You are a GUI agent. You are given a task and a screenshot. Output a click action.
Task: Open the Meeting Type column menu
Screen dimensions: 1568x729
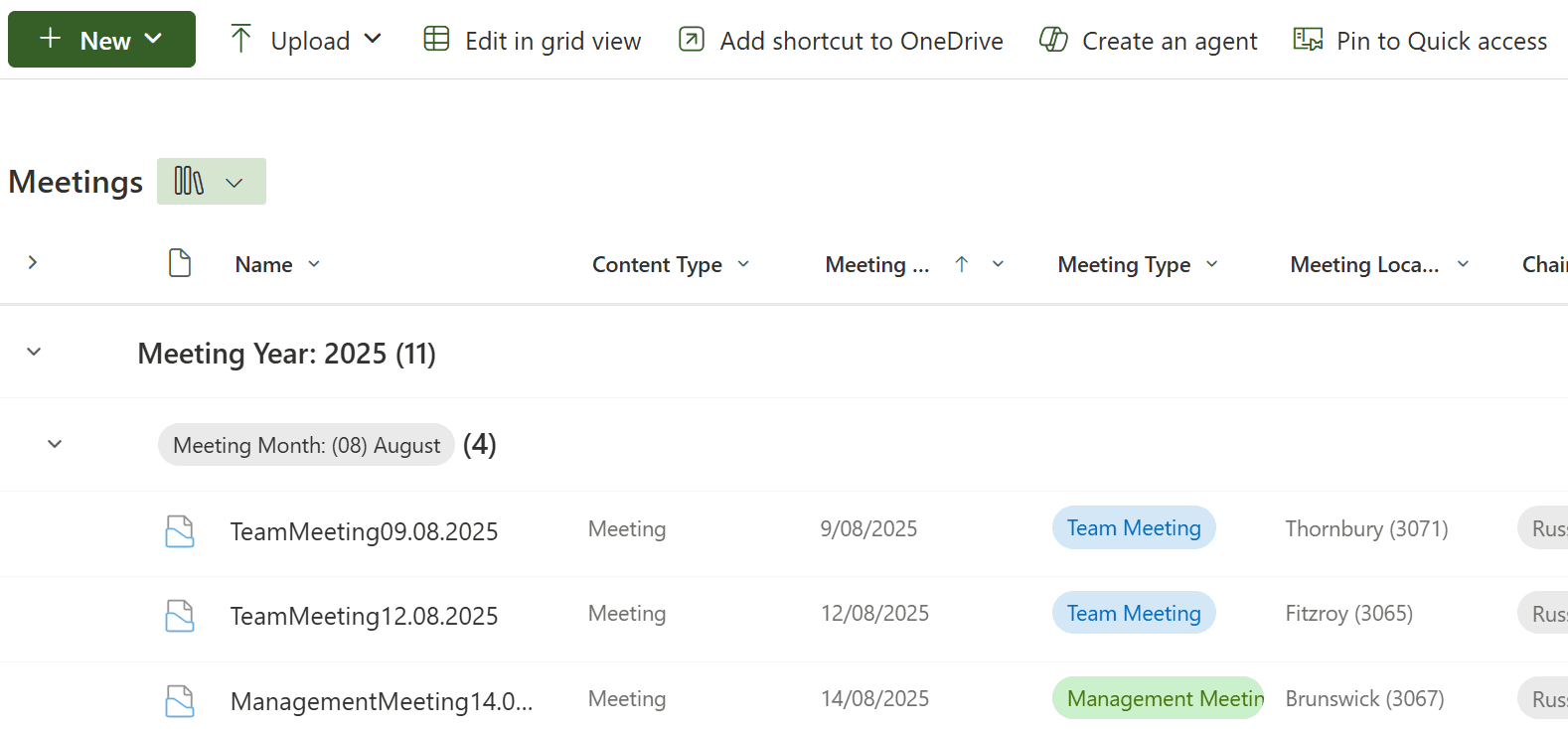pyautogui.click(x=1212, y=264)
